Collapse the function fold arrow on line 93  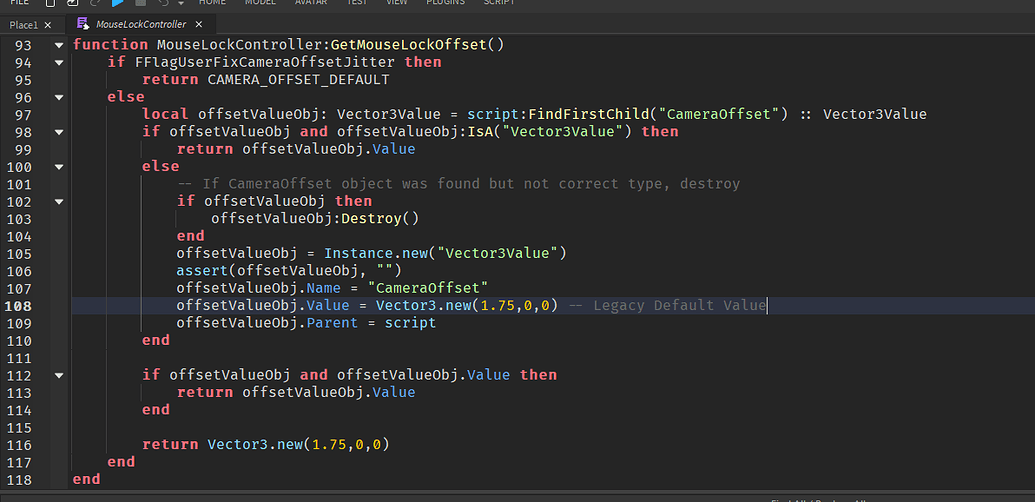59,45
